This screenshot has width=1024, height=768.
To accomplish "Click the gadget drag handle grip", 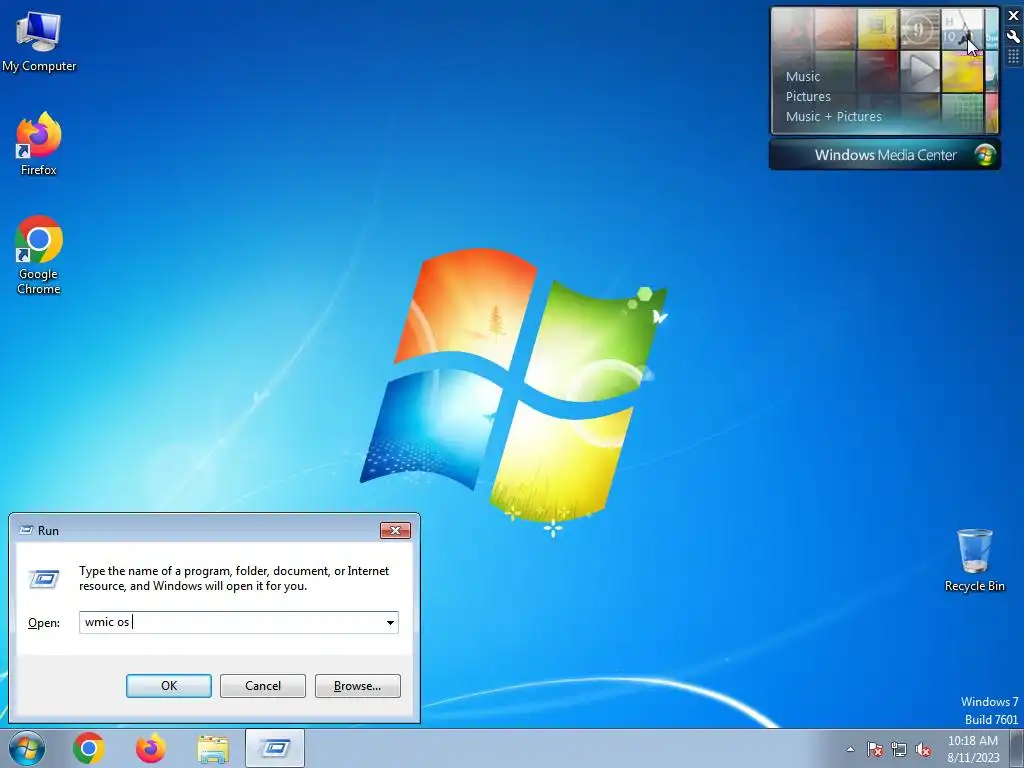I will 1014,57.
